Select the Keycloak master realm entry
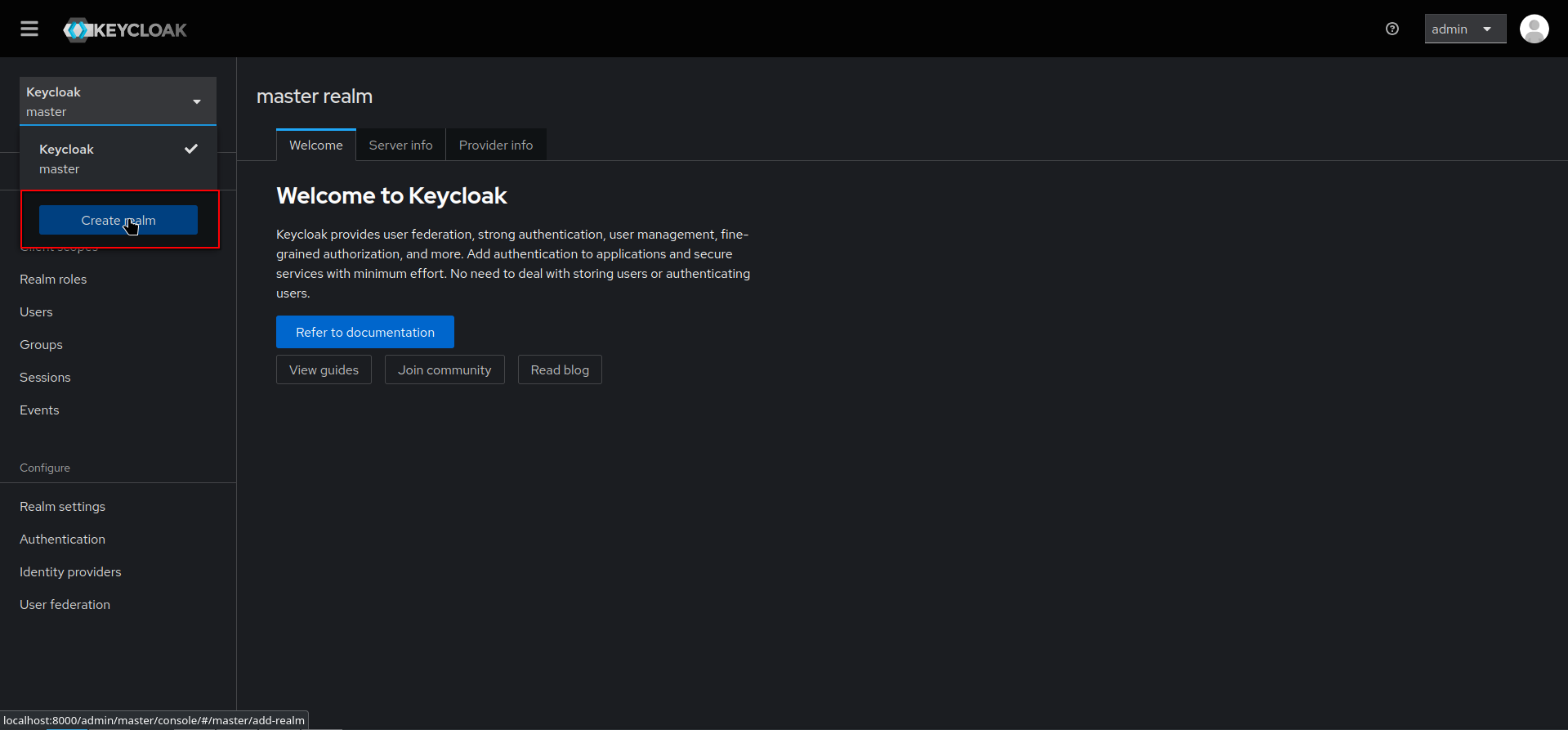The width and height of the screenshot is (1568, 730). [x=118, y=159]
